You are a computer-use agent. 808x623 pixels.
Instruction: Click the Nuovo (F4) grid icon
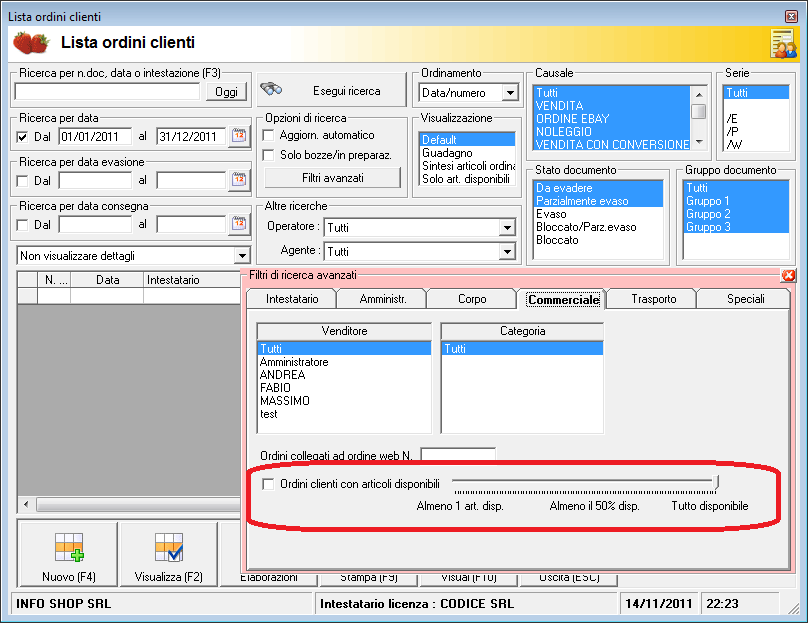pos(69,547)
